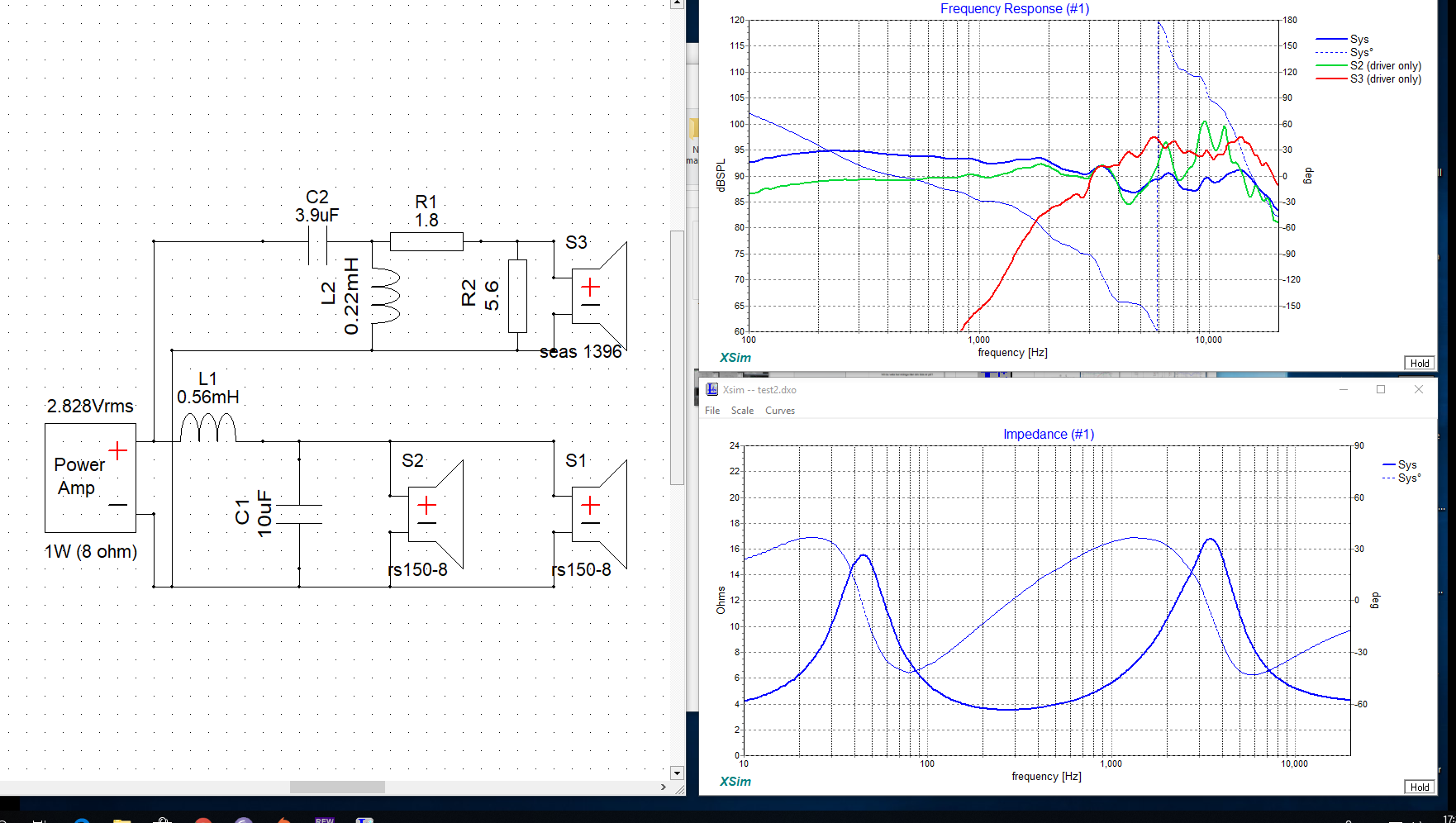Select the S1 rs150-8 driver symbol
The width and height of the screenshot is (1456, 823).
tap(599, 513)
